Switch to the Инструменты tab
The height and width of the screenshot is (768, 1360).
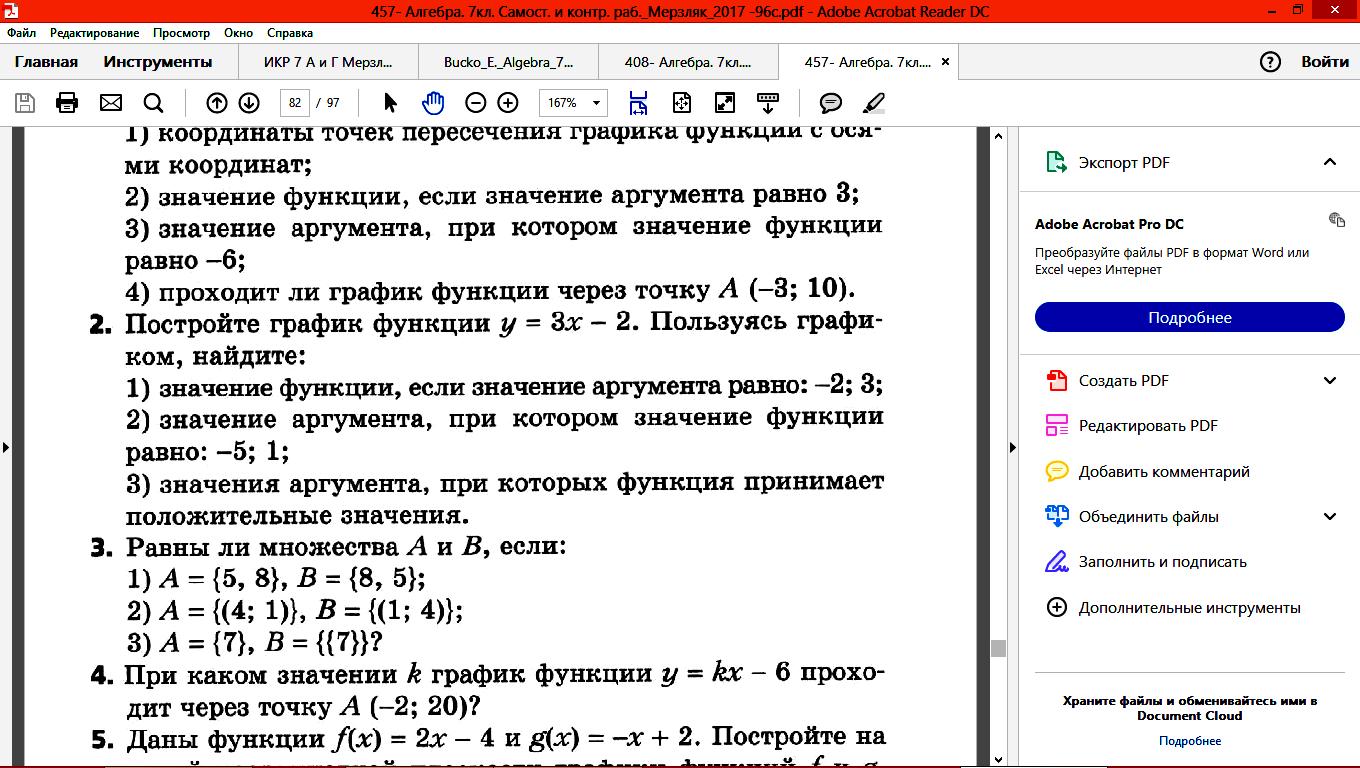(x=158, y=62)
